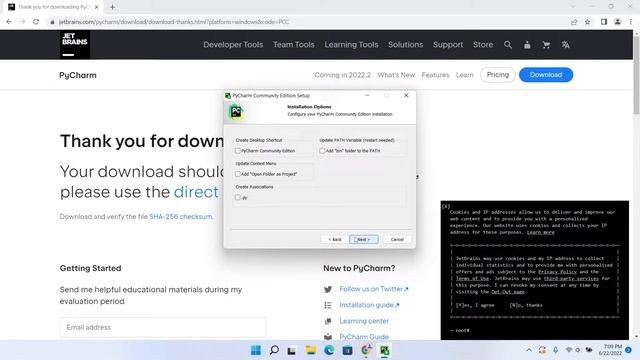Open the Team Tools menu
The width and height of the screenshot is (640, 360).
point(294,45)
